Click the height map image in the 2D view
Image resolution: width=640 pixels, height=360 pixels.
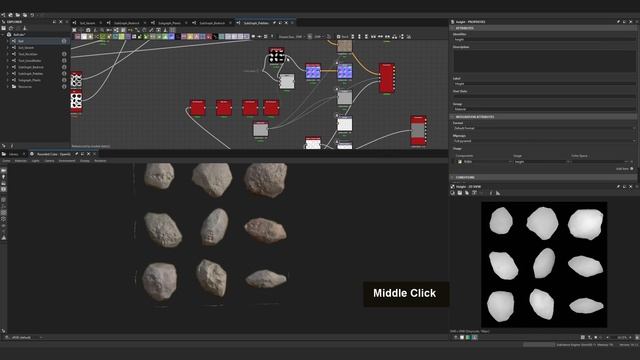(544, 264)
